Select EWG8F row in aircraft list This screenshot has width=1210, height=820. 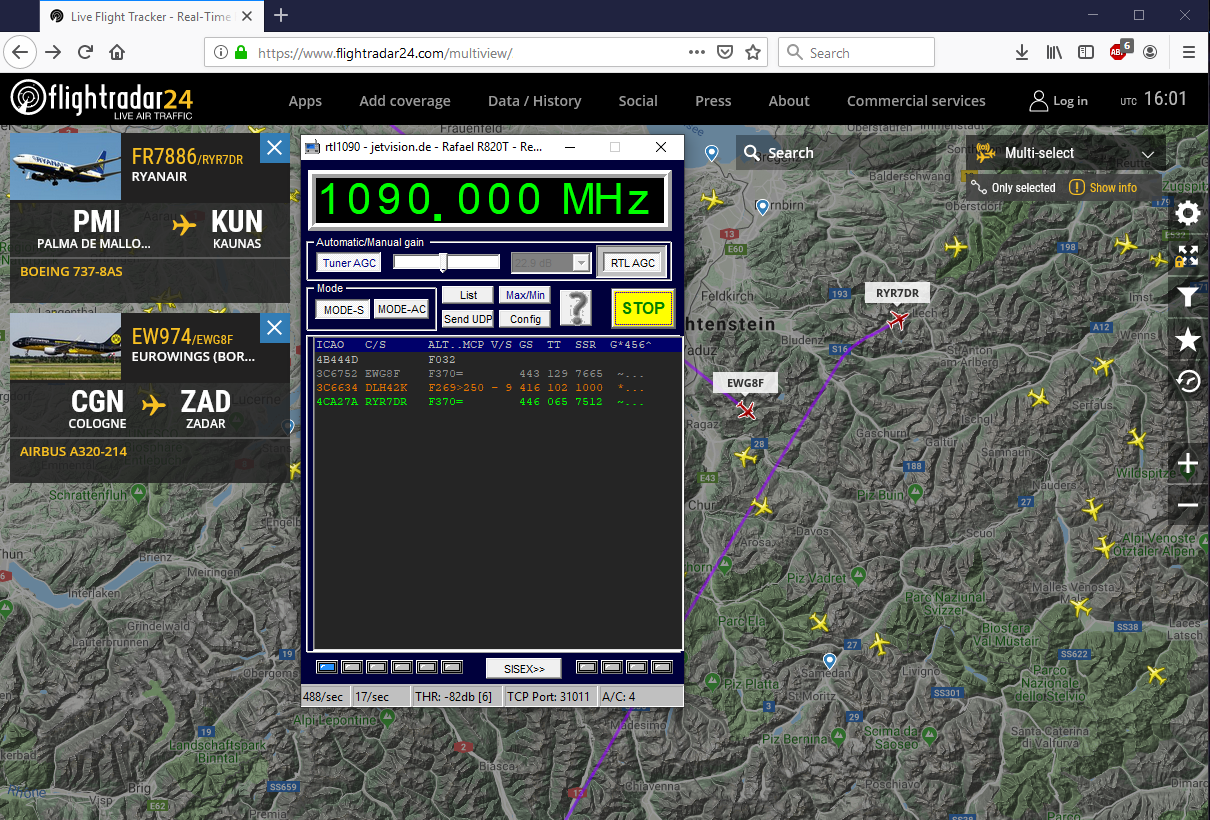(x=497, y=373)
